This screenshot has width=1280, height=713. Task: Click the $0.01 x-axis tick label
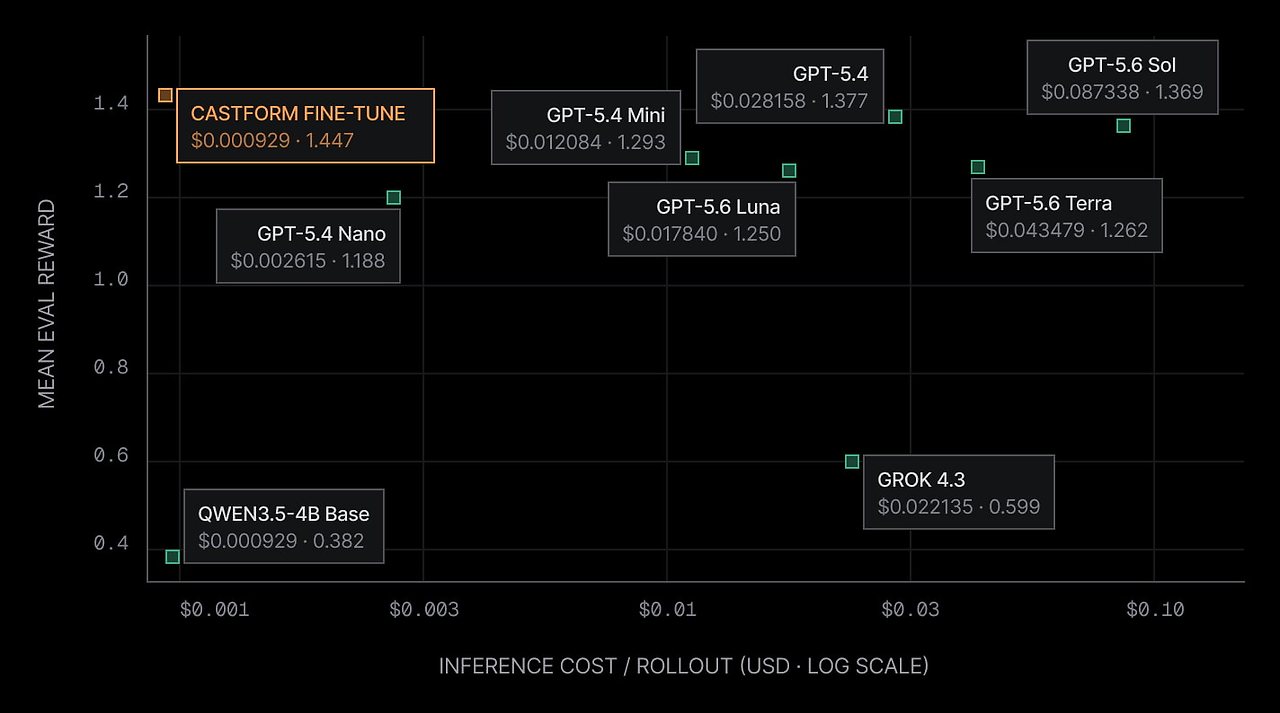[669, 609]
